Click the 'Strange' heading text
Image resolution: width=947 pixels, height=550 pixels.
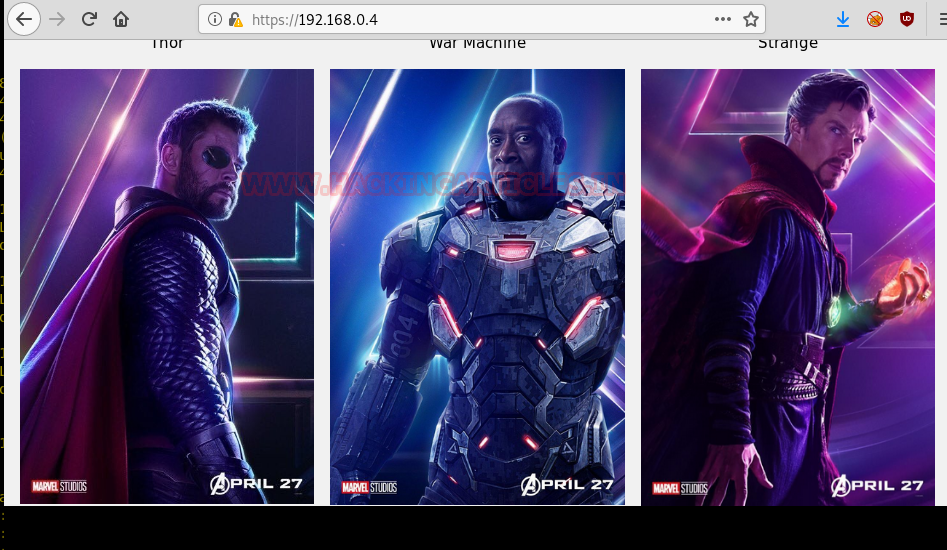pyautogui.click(x=788, y=43)
